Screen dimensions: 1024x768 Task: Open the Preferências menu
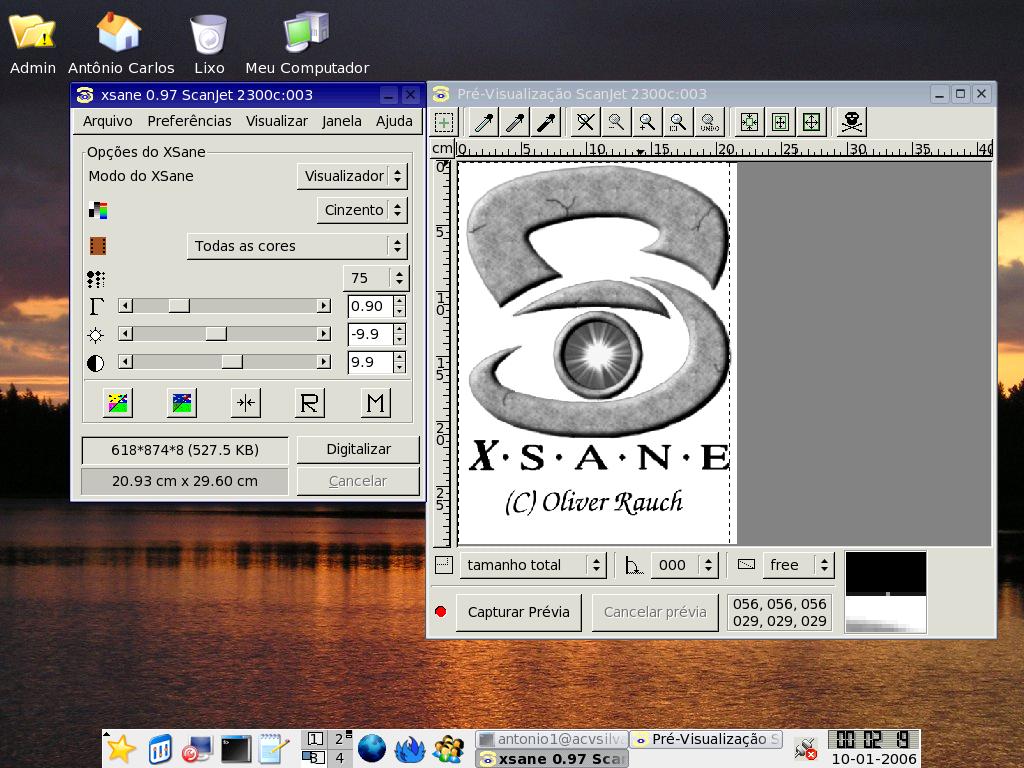click(189, 121)
